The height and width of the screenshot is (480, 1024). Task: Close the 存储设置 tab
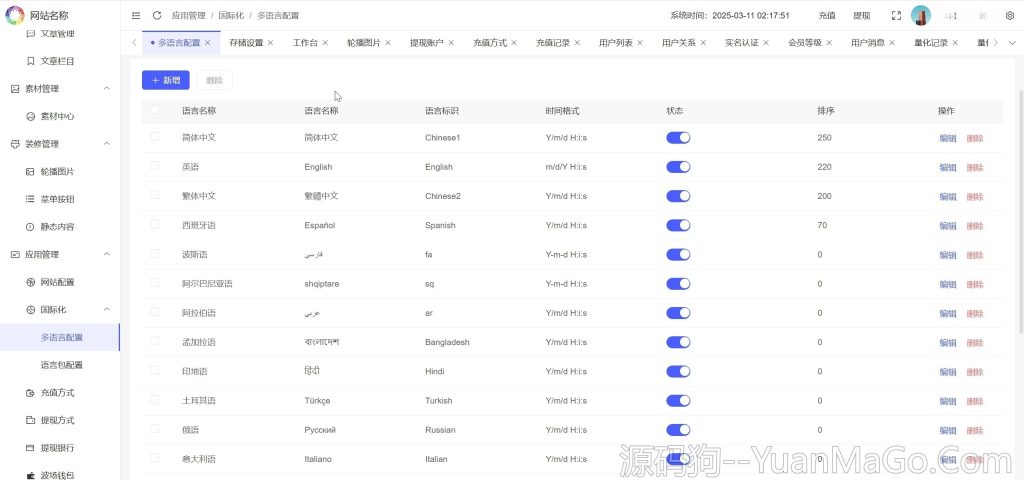point(270,43)
